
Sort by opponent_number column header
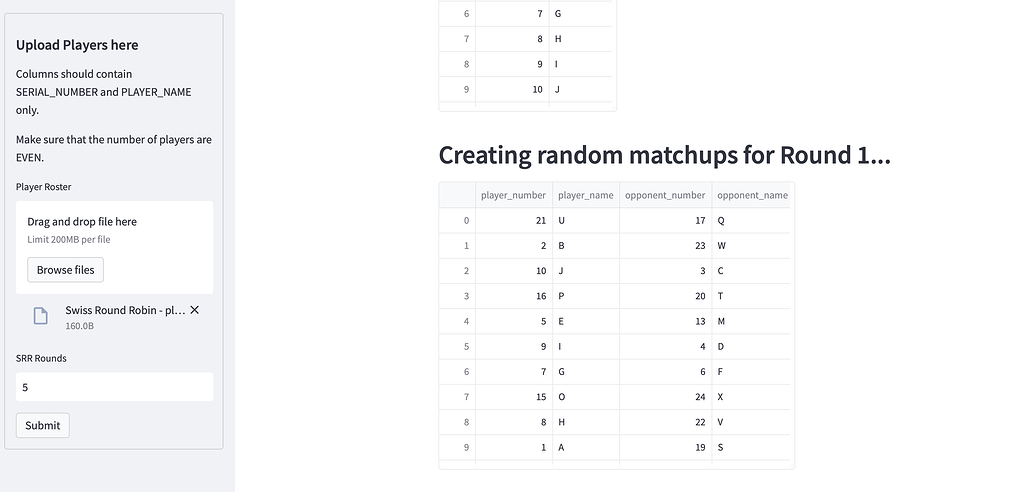tap(665, 195)
